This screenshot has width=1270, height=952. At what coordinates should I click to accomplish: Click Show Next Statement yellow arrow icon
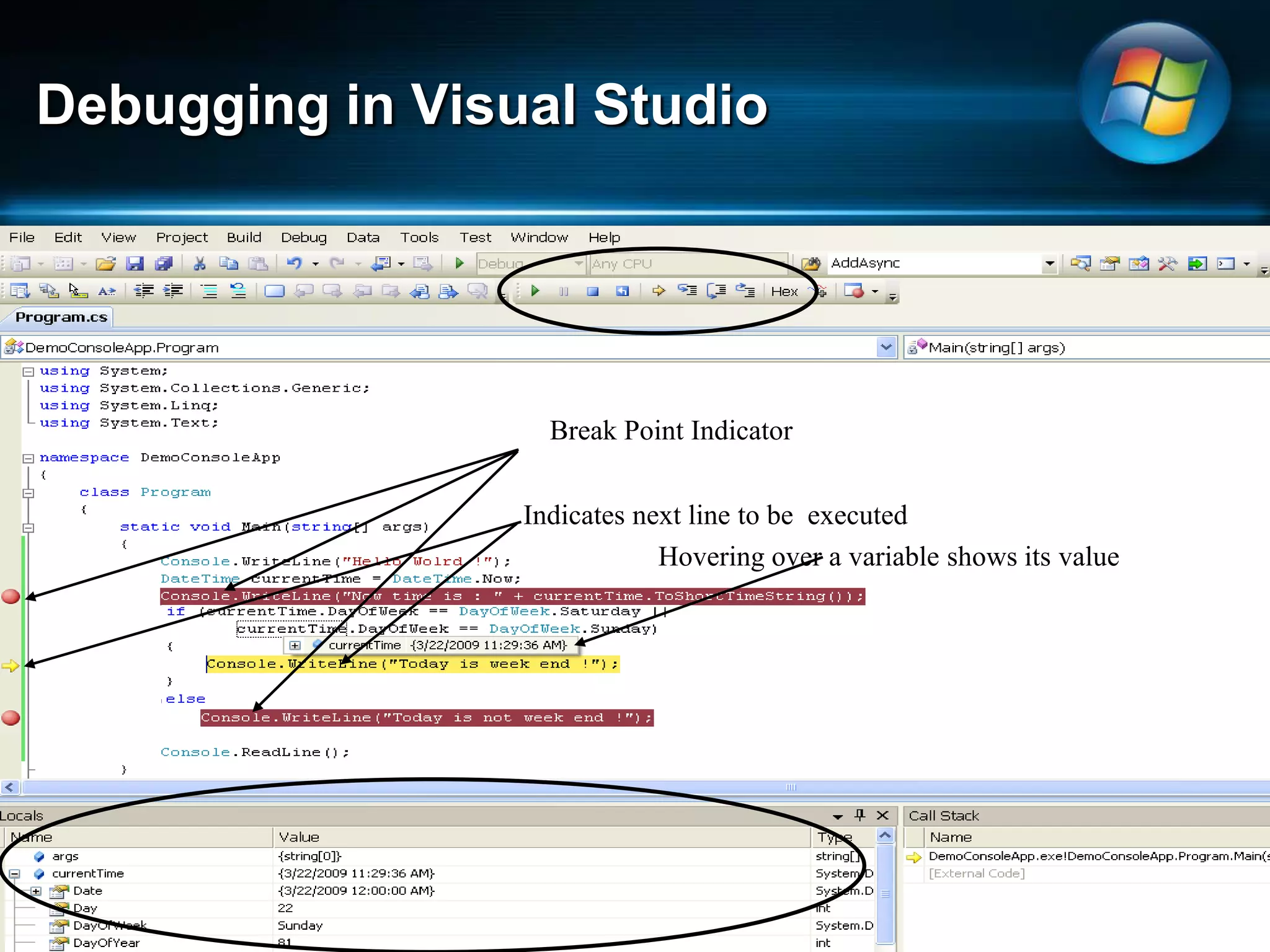coord(658,291)
